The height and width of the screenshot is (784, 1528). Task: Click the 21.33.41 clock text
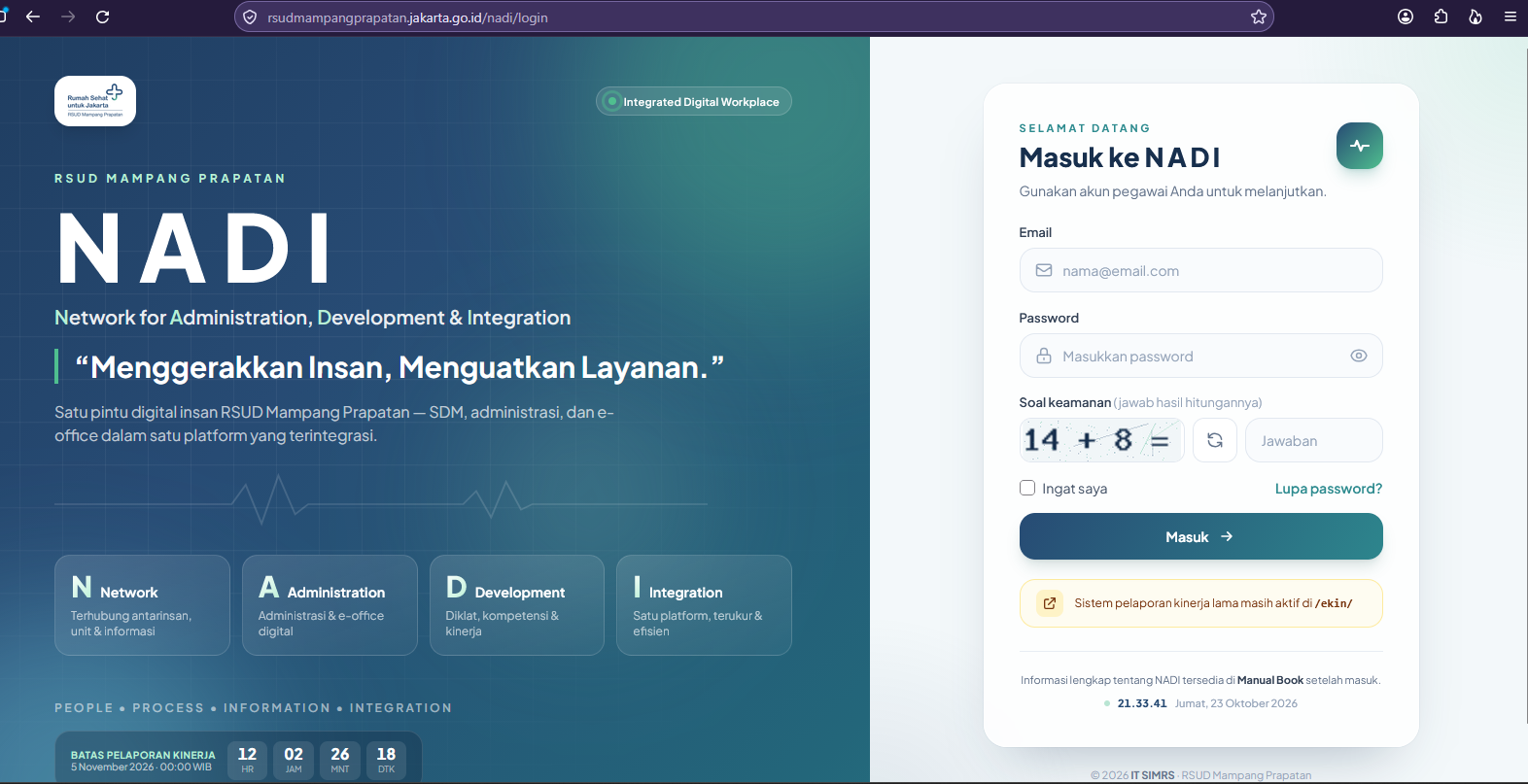pos(1142,703)
